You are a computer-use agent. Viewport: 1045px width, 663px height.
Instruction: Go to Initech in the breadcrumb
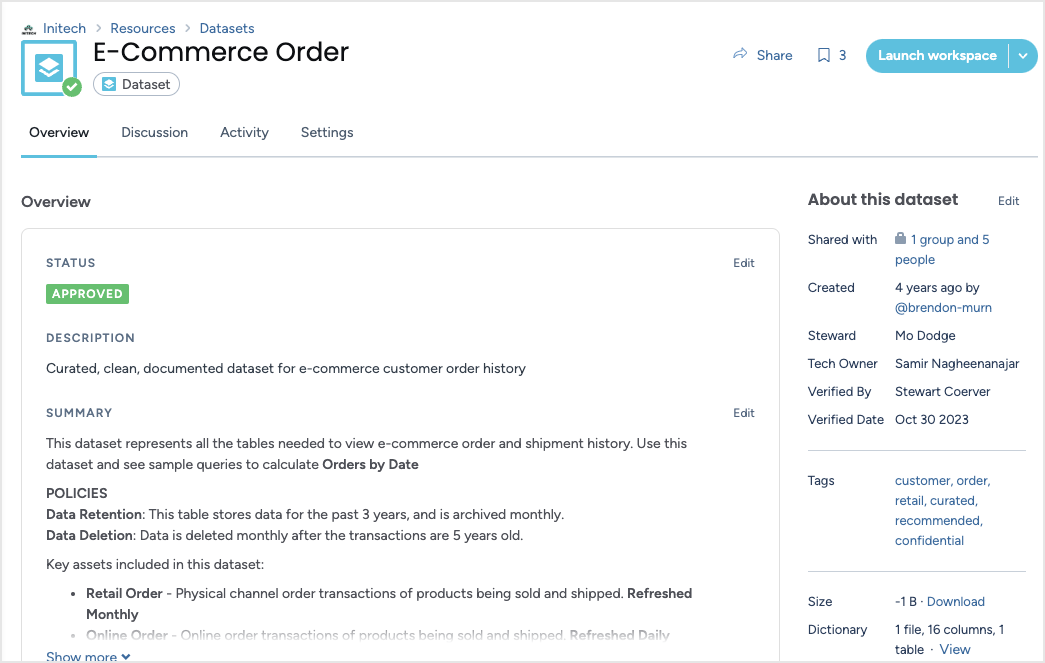coord(65,28)
